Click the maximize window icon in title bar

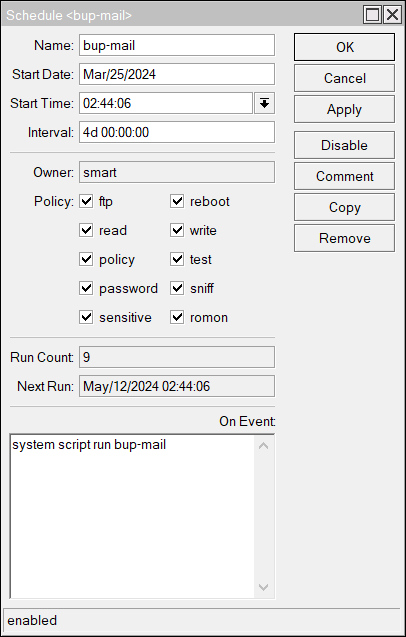pos(372,15)
